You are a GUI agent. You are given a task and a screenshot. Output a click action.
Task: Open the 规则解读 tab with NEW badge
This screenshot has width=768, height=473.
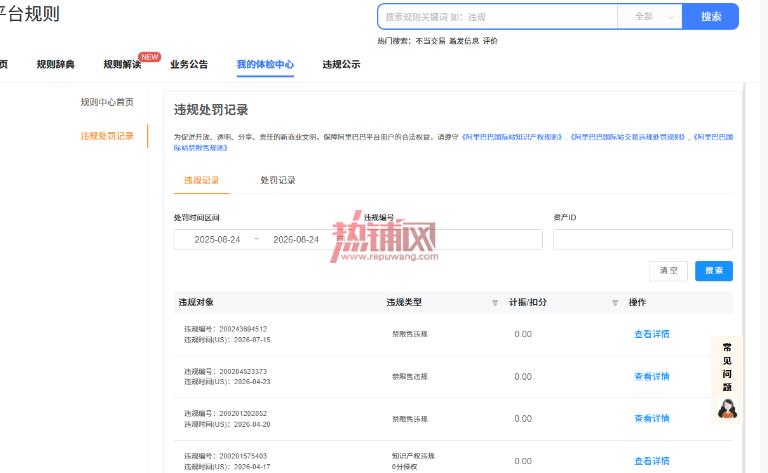pos(122,64)
